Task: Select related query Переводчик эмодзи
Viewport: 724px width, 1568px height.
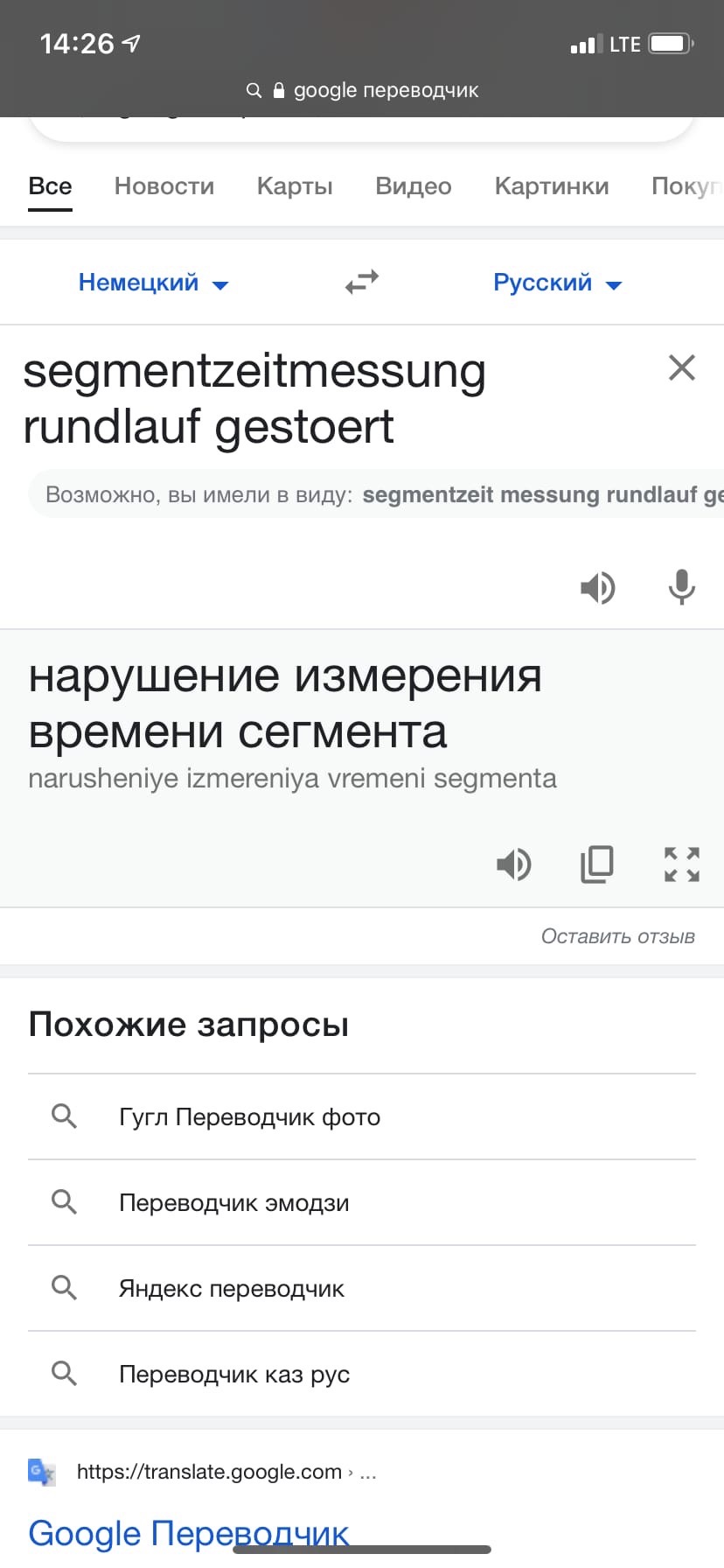Action: (x=234, y=1203)
